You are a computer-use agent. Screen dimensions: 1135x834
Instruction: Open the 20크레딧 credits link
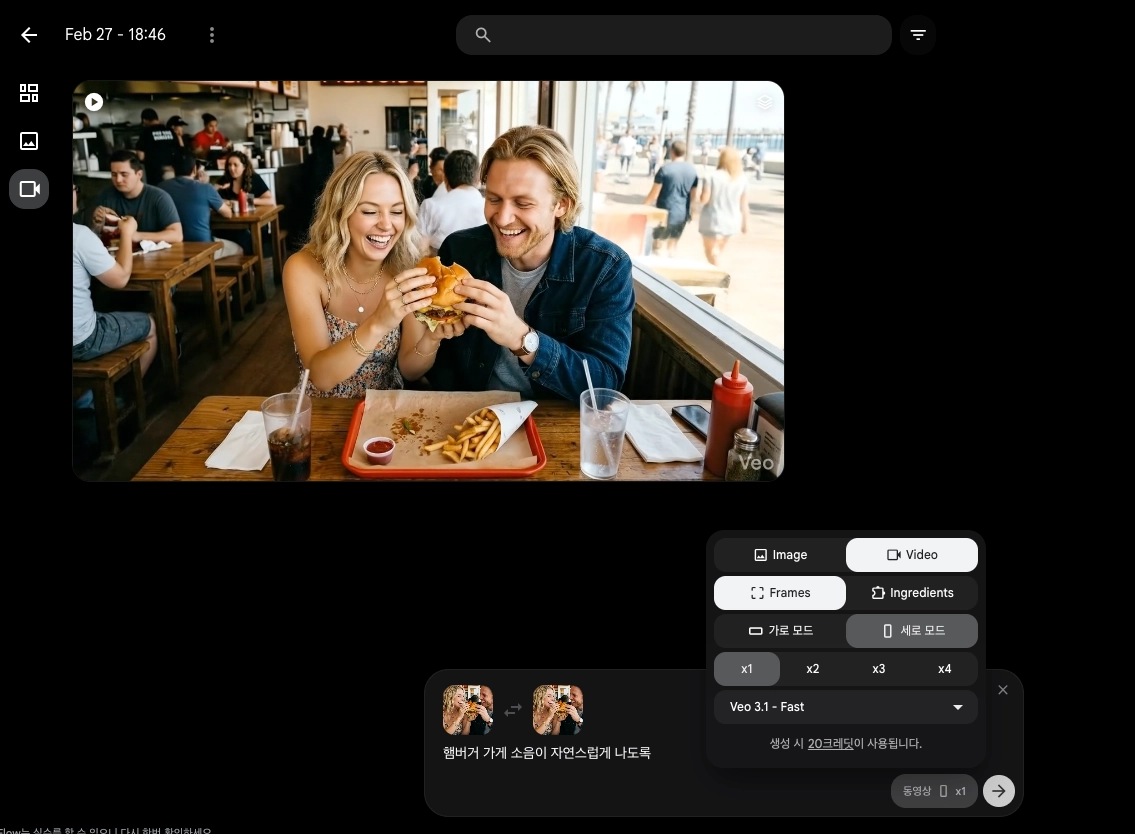pos(830,744)
